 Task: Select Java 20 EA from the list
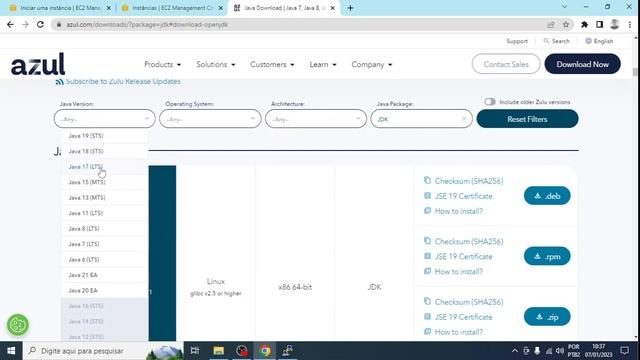[104, 291]
